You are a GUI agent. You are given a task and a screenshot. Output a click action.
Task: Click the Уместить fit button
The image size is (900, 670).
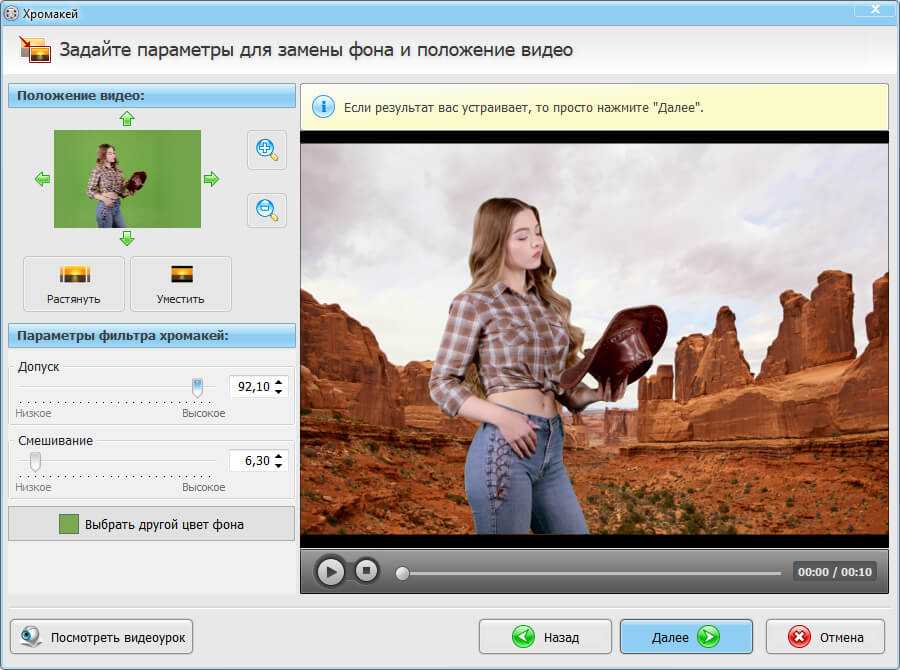[181, 283]
